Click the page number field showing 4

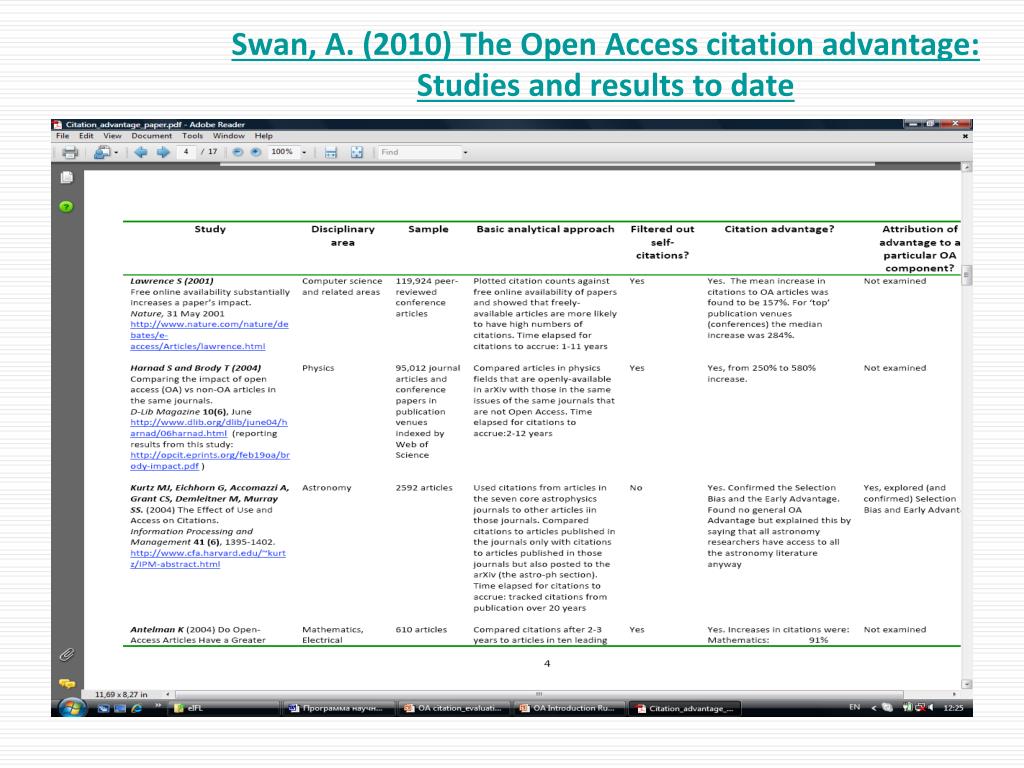pos(186,152)
